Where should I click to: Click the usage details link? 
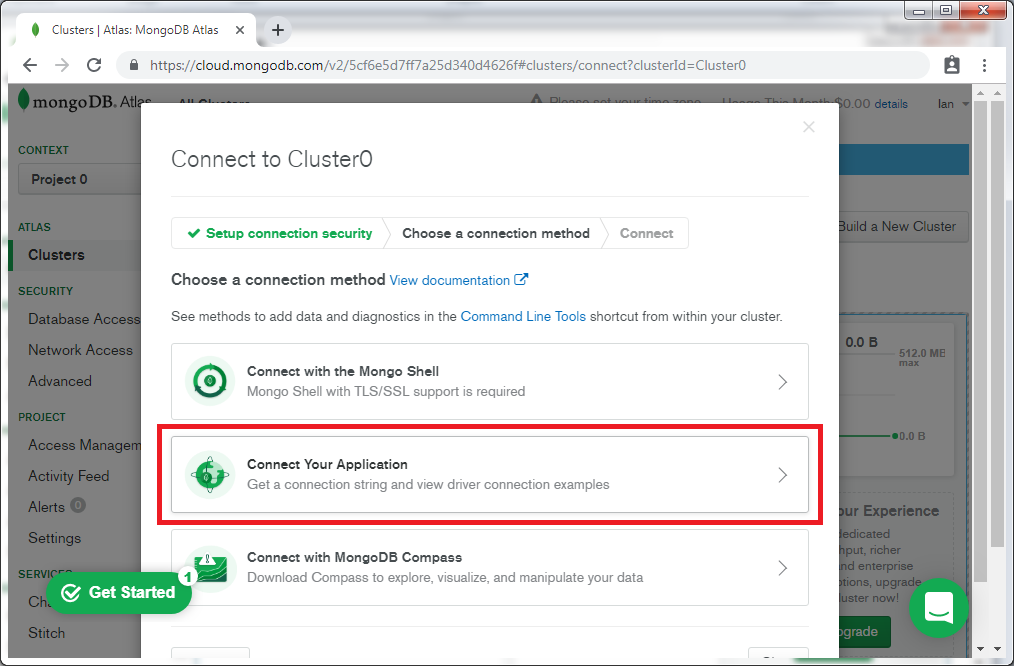[x=890, y=103]
